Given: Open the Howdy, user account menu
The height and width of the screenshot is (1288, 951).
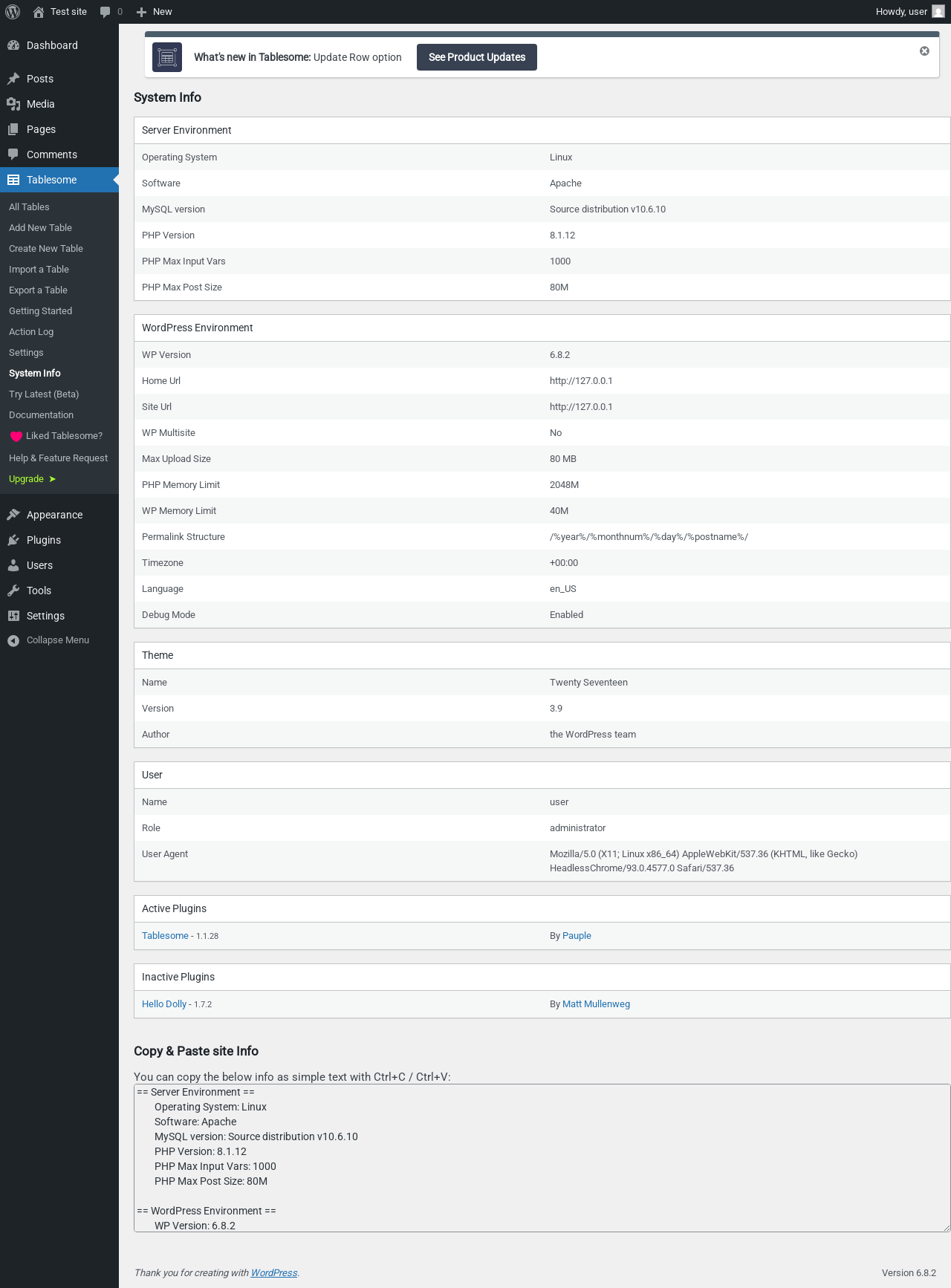Looking at the screenshot, I should click(909, 12).
